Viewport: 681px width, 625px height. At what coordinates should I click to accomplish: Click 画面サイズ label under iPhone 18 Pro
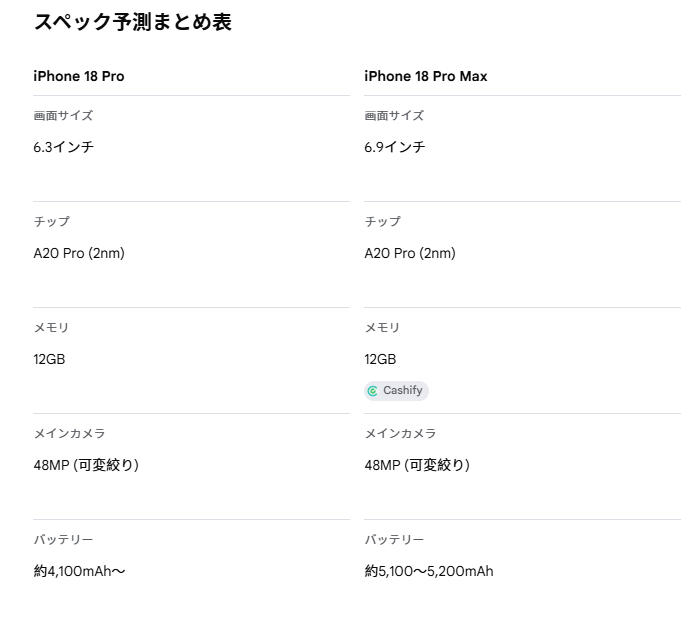point(63,116)
